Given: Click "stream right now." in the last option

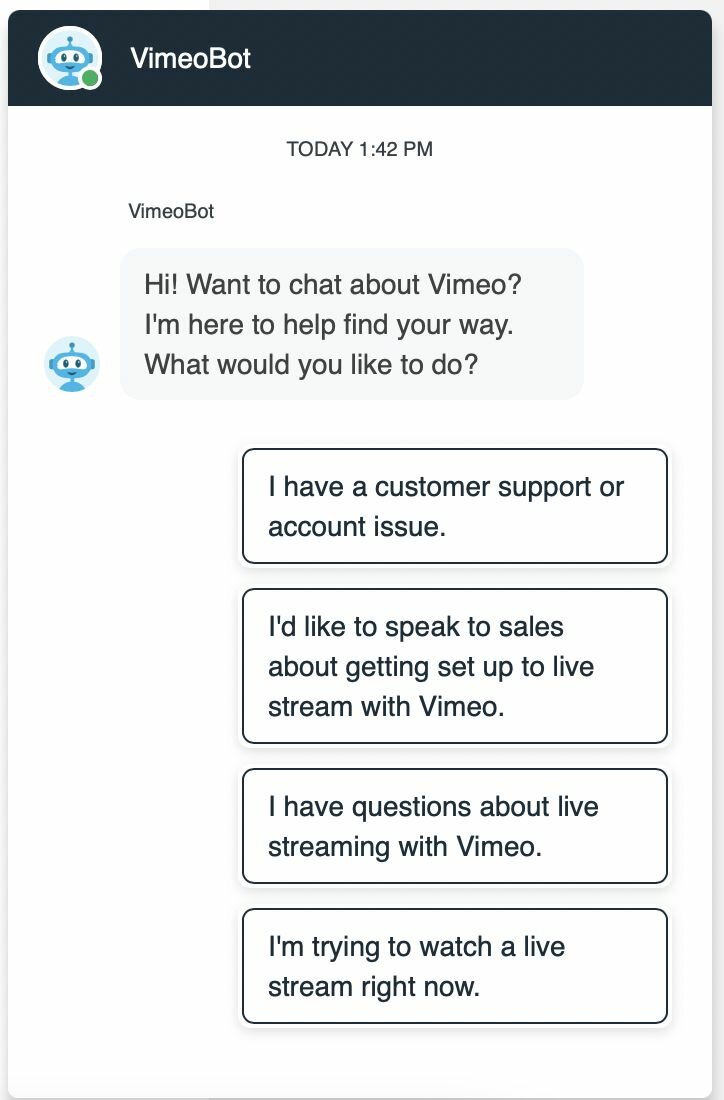Looking at the screenshot, I should [374, 987].
